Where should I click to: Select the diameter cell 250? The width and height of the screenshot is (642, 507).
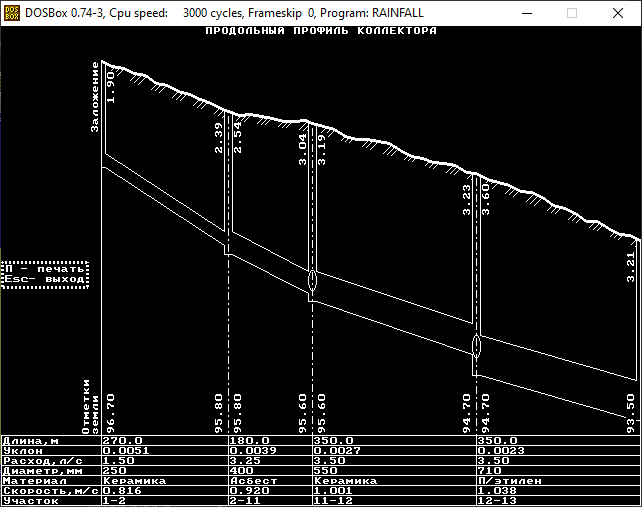click(x=114, y=471)
